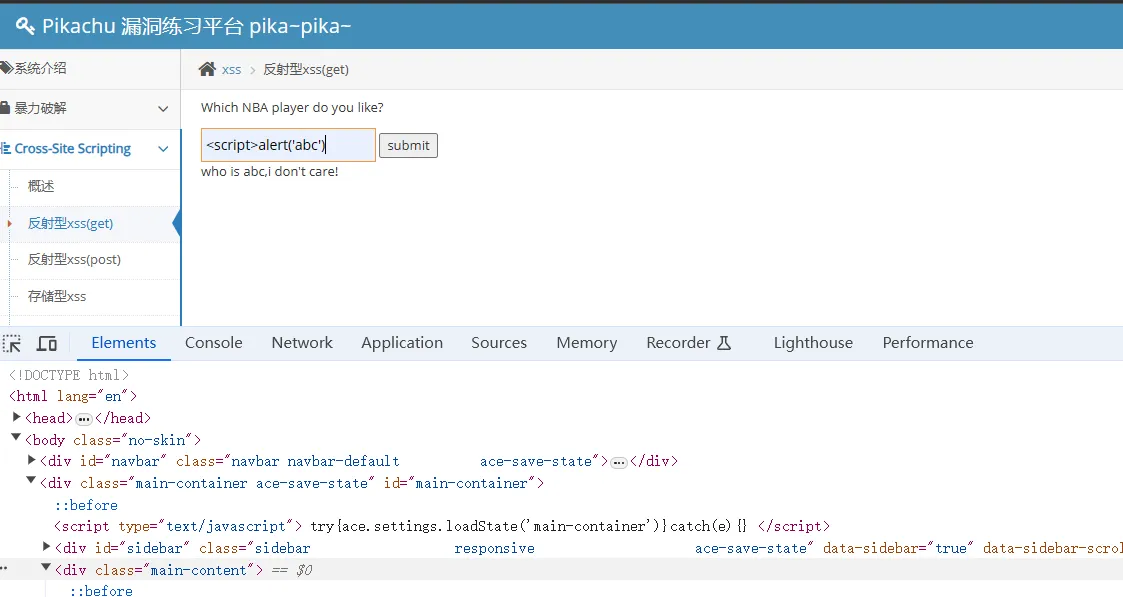Click the submit button

(x=408, y=145)
